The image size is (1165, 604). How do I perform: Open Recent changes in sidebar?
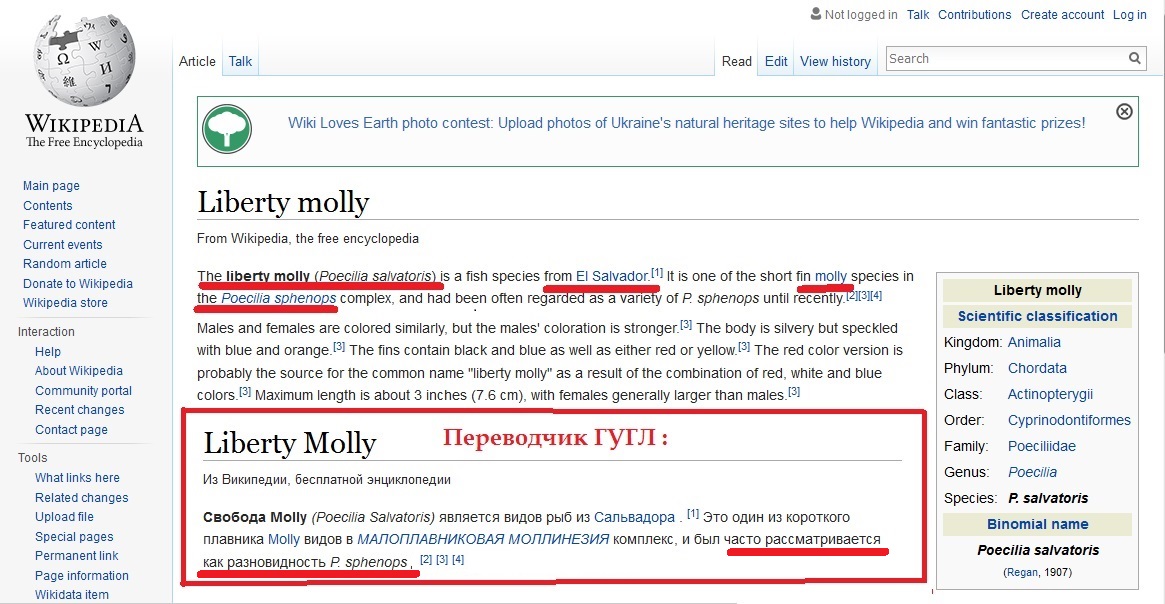pyautogui.click(x=80, y=410)
